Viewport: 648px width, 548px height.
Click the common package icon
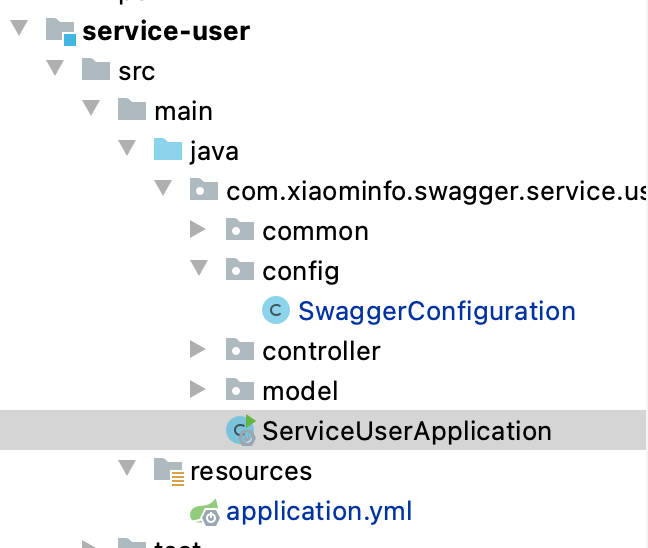pos(240,231)
